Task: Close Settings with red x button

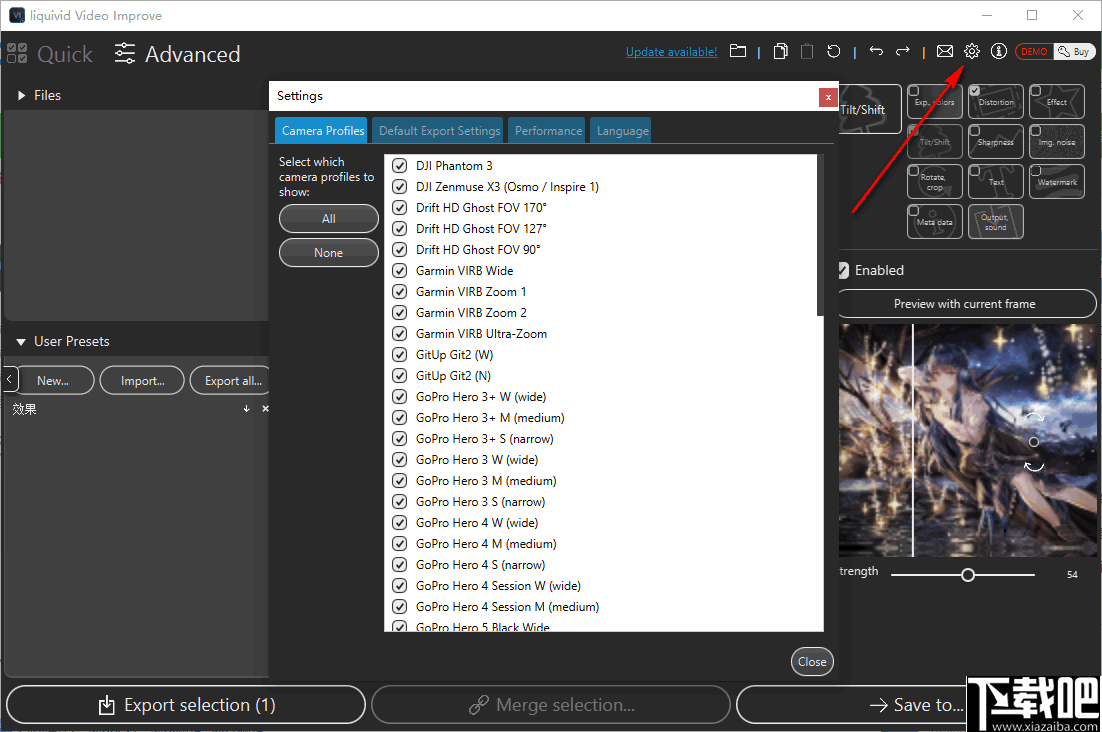Action: click(x=828, y=97)
